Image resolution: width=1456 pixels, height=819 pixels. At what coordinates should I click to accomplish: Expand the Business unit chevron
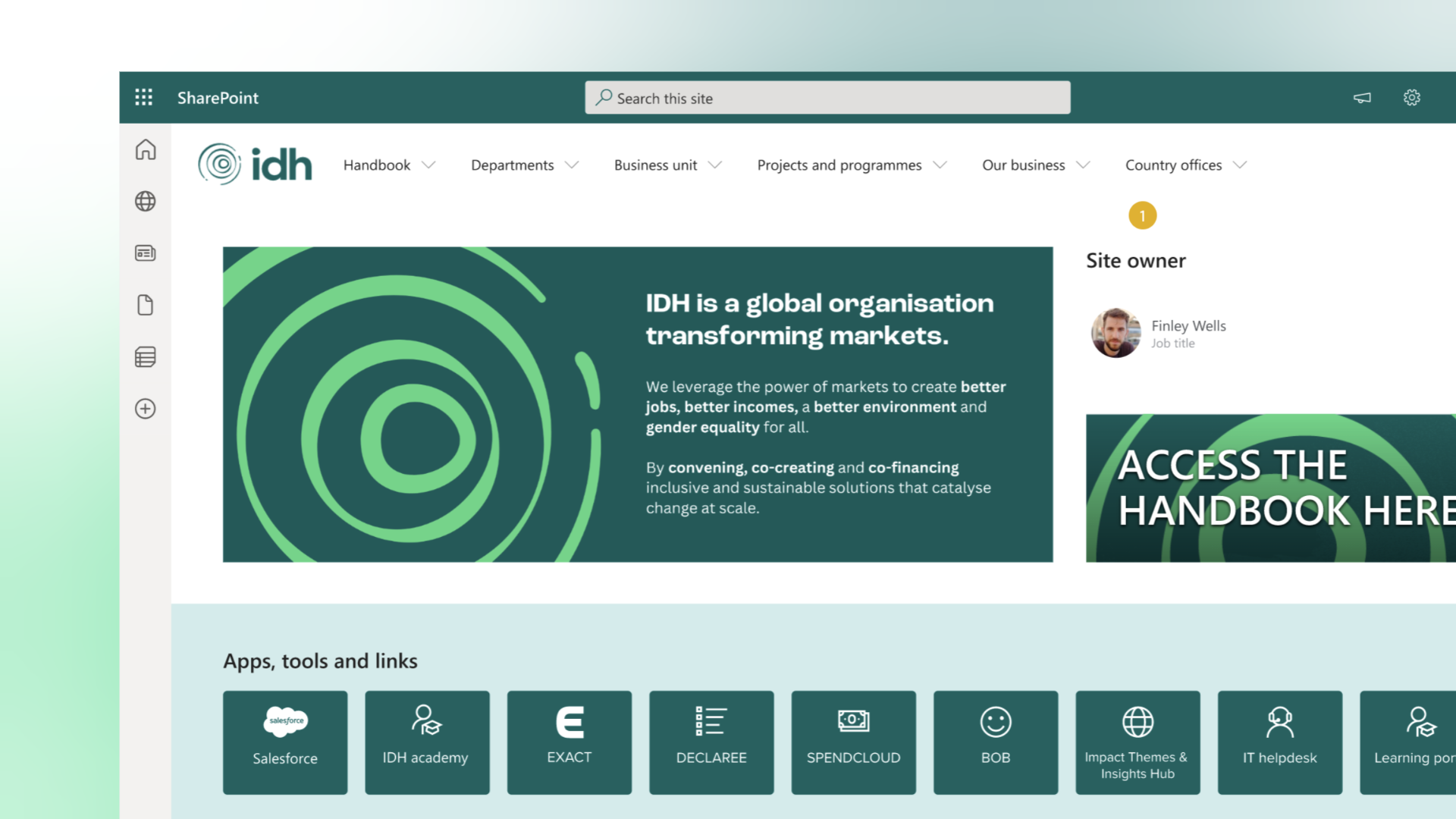(715, 165)
